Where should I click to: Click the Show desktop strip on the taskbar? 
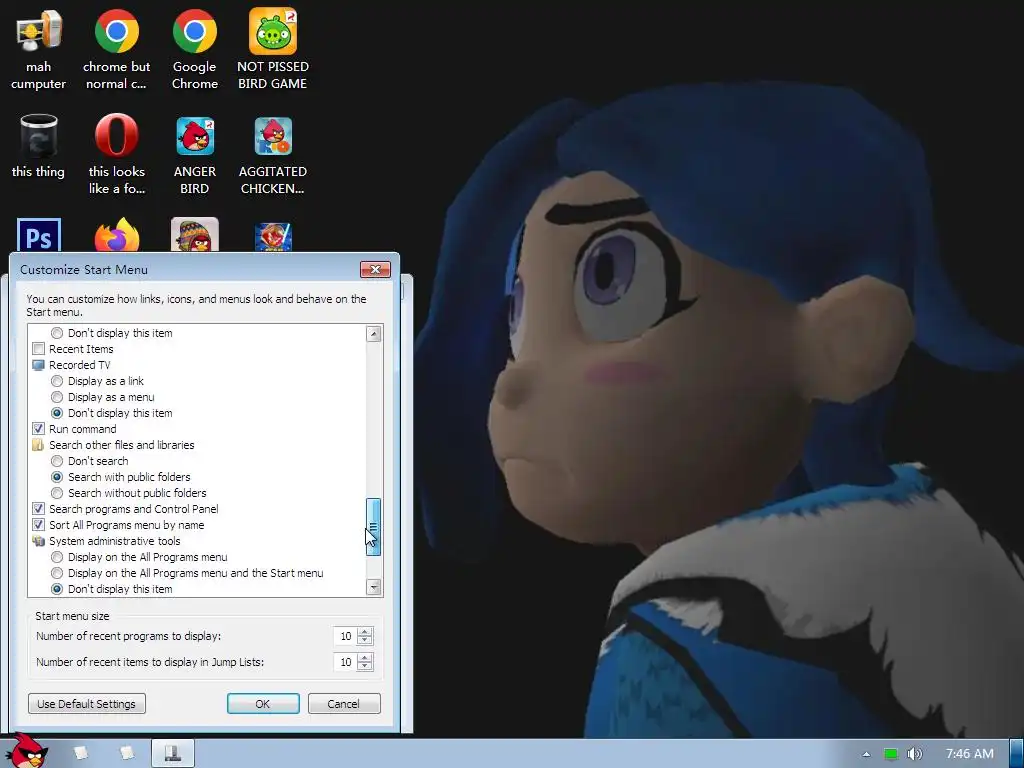coord(1016,754)
